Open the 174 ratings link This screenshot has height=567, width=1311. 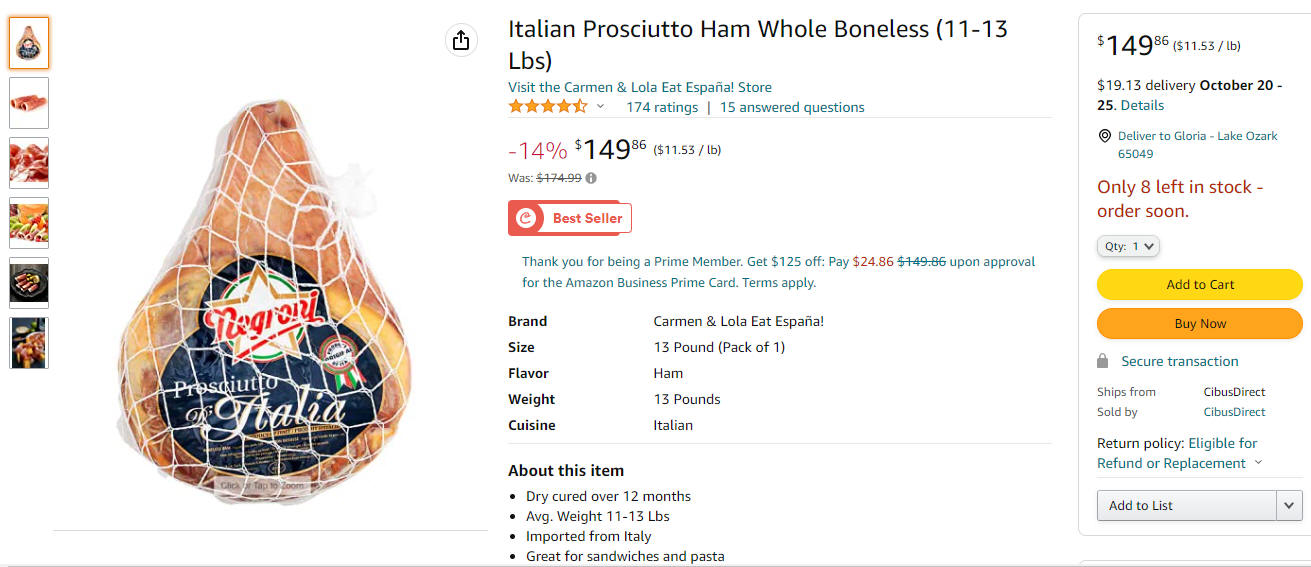pyautogui.click(x=662, y=107)
